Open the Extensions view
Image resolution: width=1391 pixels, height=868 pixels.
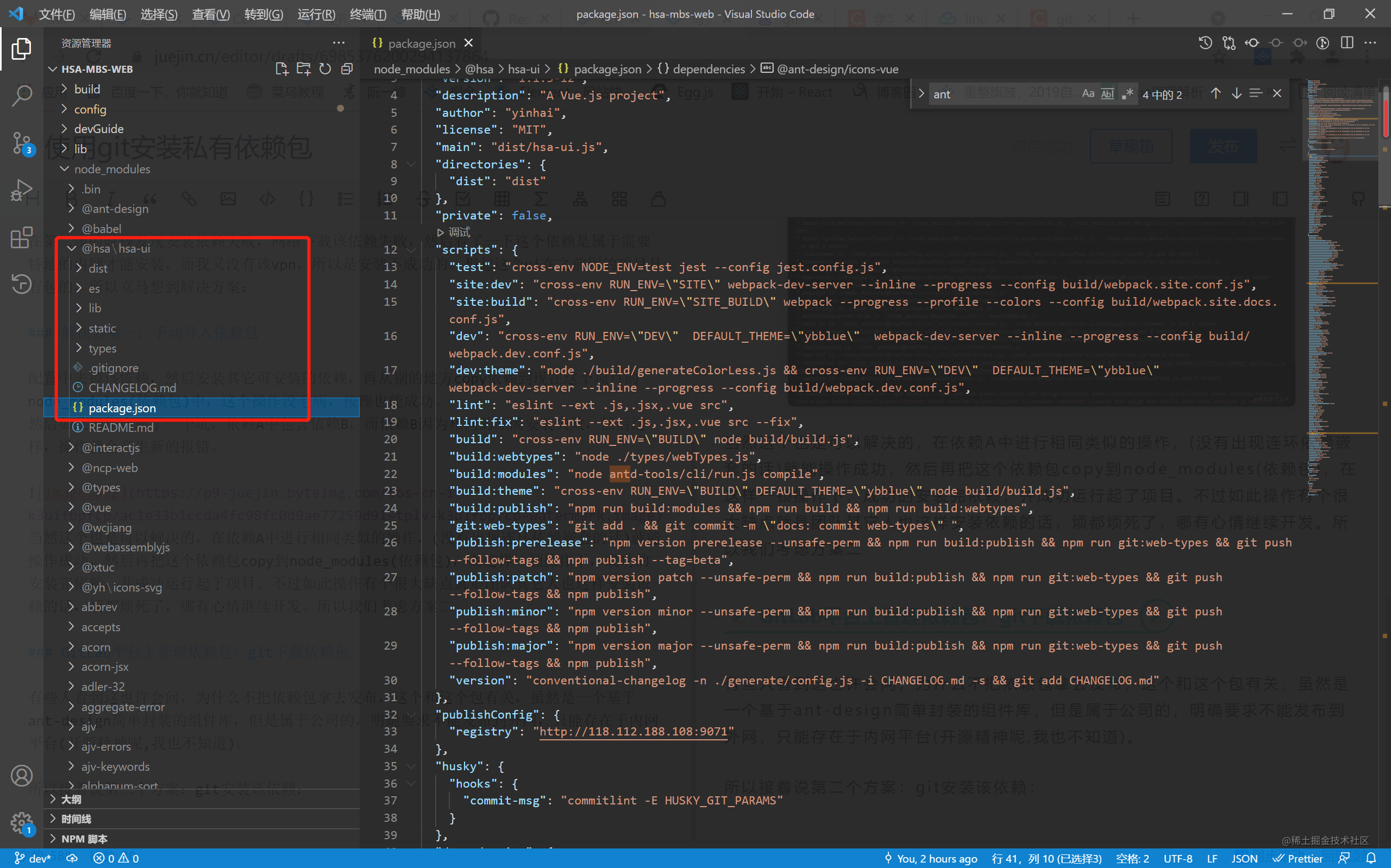[21, 236]
